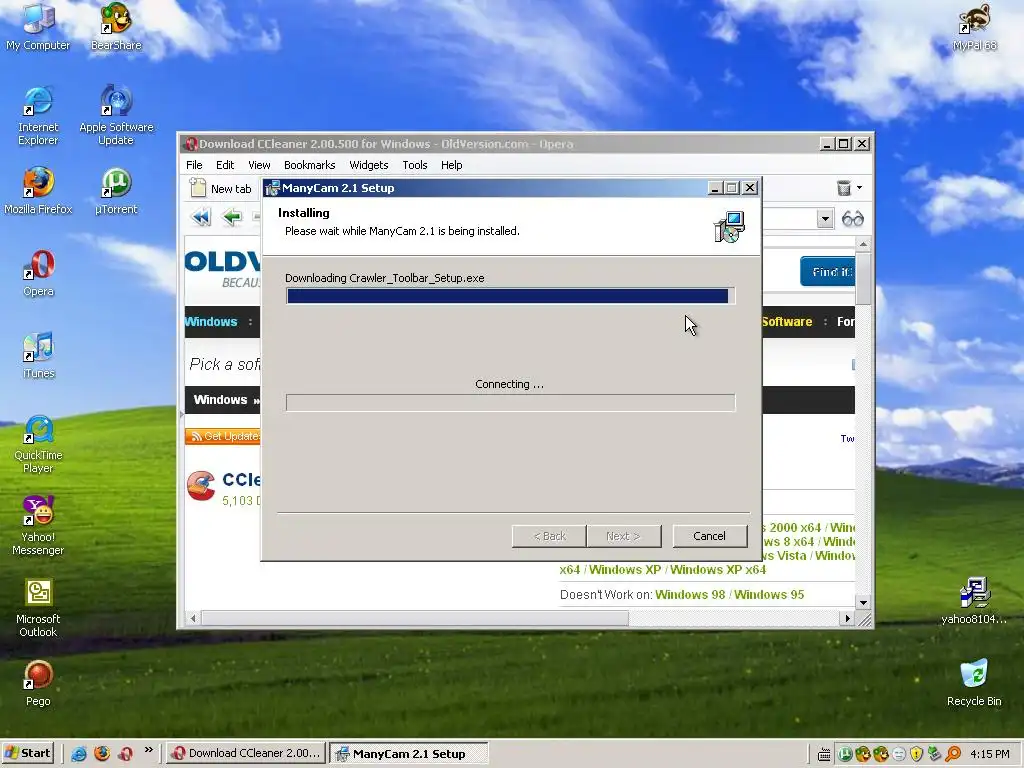
Task: Open MyPal 68 desktop icon
Action: pyautogui.click(x=974, y=26)
